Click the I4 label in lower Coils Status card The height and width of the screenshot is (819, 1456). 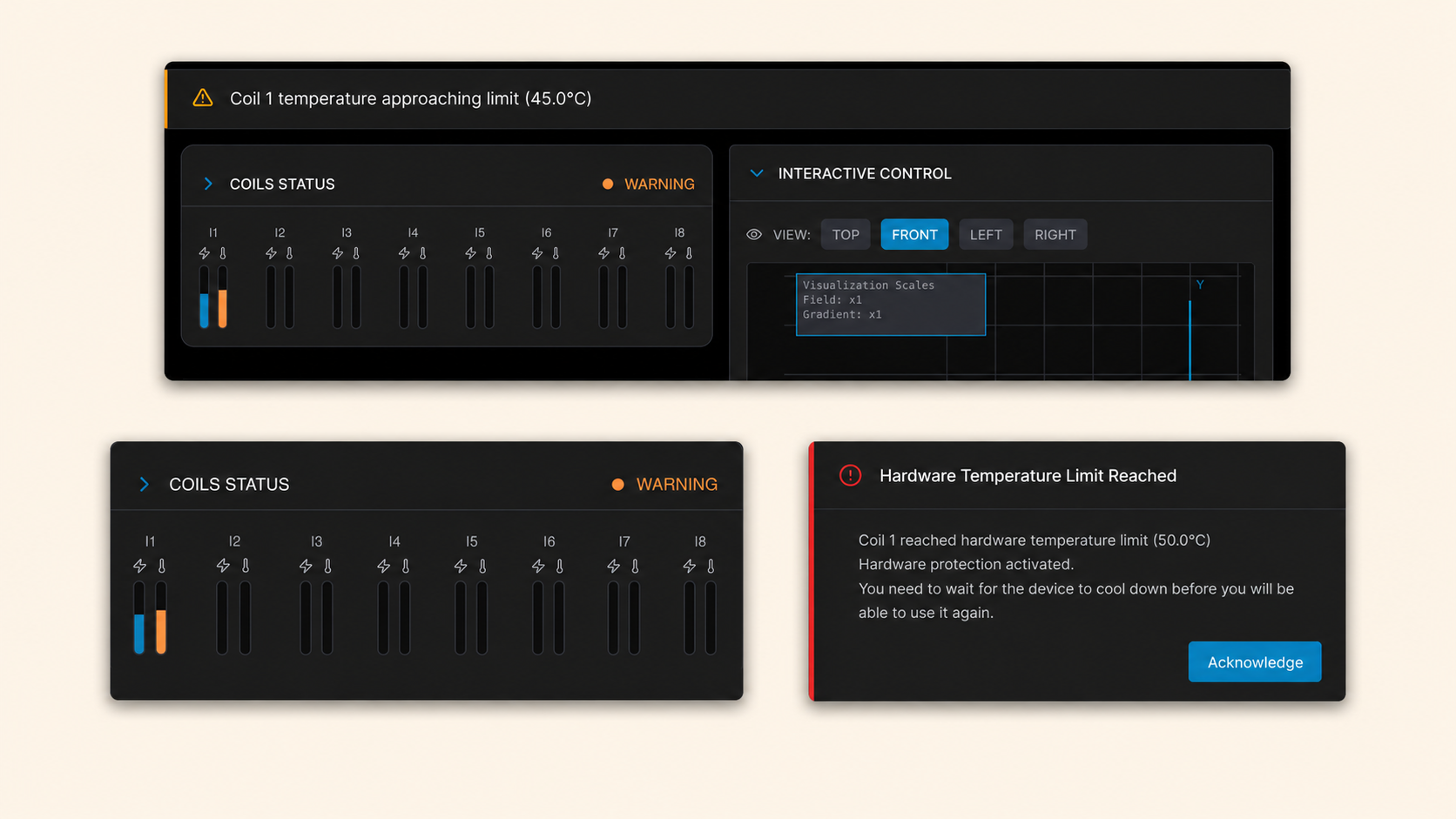tap(394, 541)
